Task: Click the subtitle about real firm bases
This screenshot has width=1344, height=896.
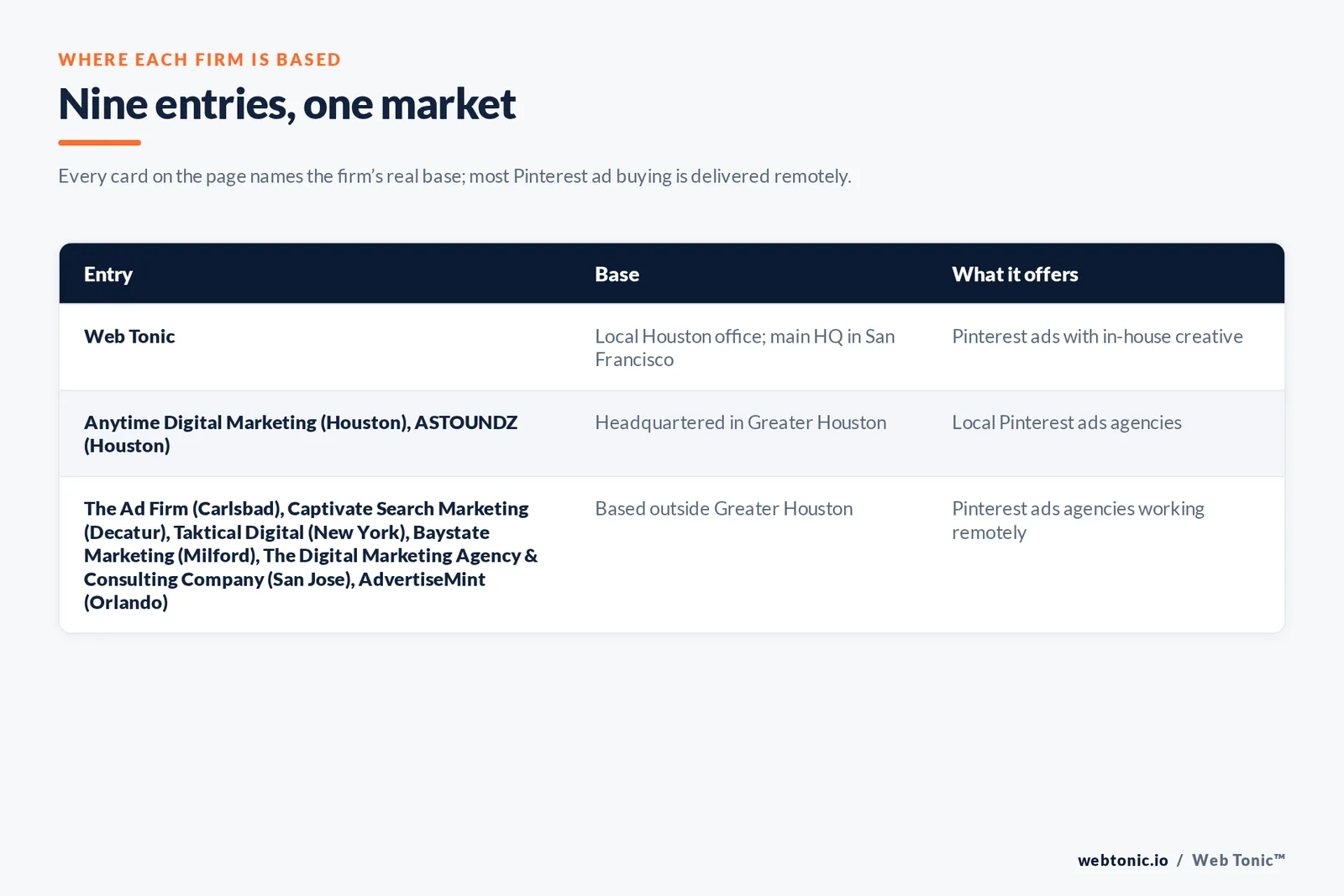Action: [454, 176]
